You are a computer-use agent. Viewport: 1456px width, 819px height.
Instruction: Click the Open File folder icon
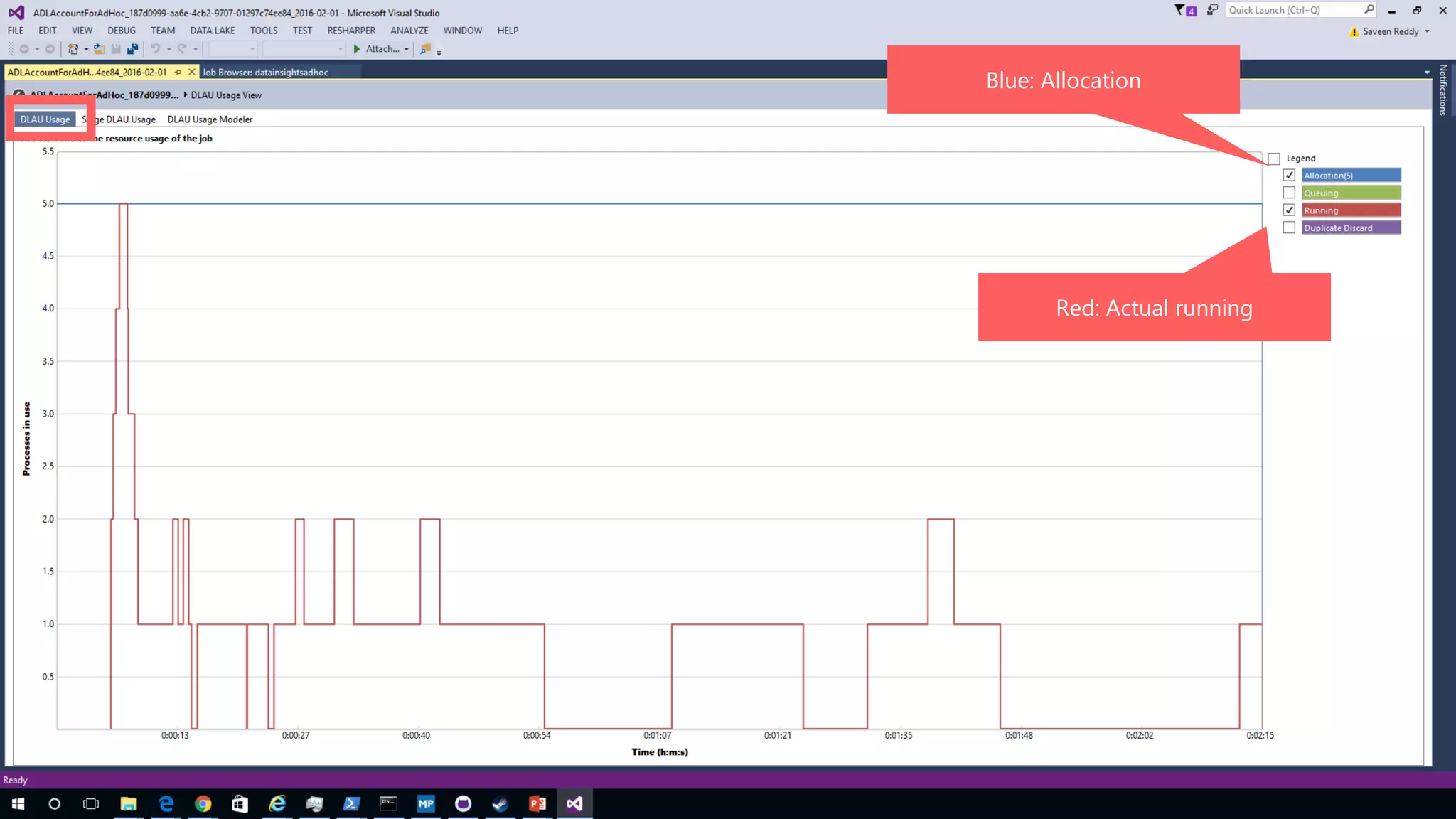(x=99, y=49)
